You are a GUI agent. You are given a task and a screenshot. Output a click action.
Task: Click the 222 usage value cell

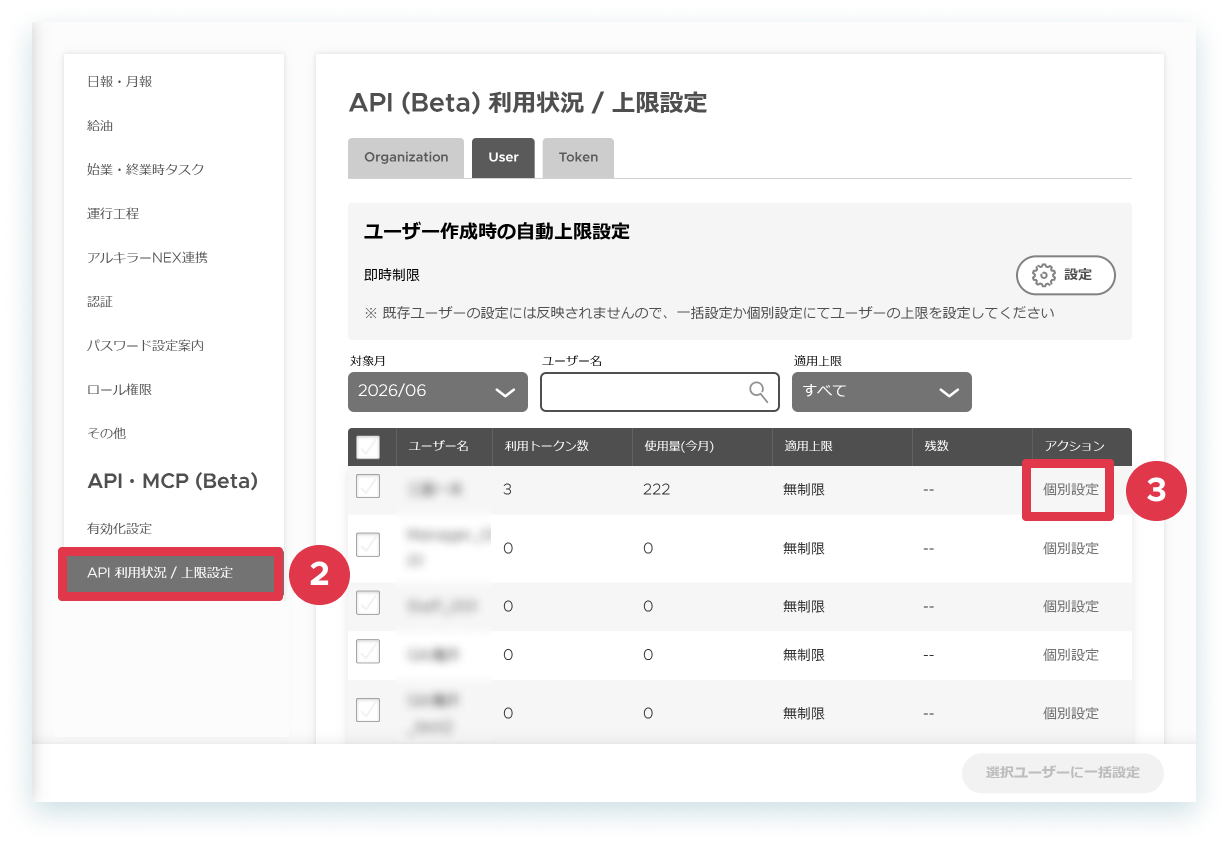point(656,490)
